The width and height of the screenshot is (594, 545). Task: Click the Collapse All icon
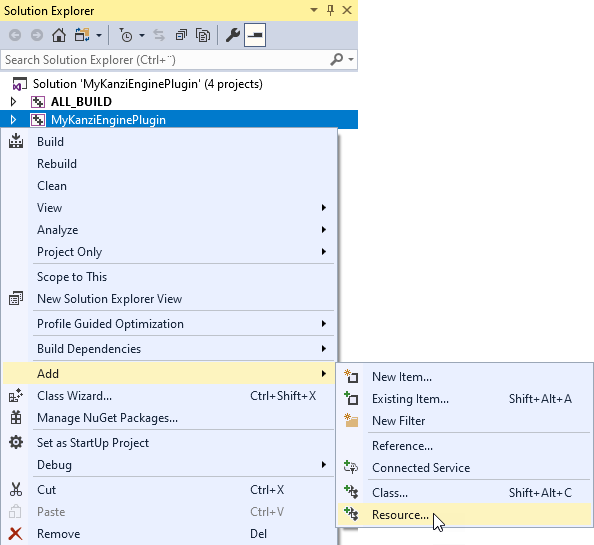(x=181, y=35)
